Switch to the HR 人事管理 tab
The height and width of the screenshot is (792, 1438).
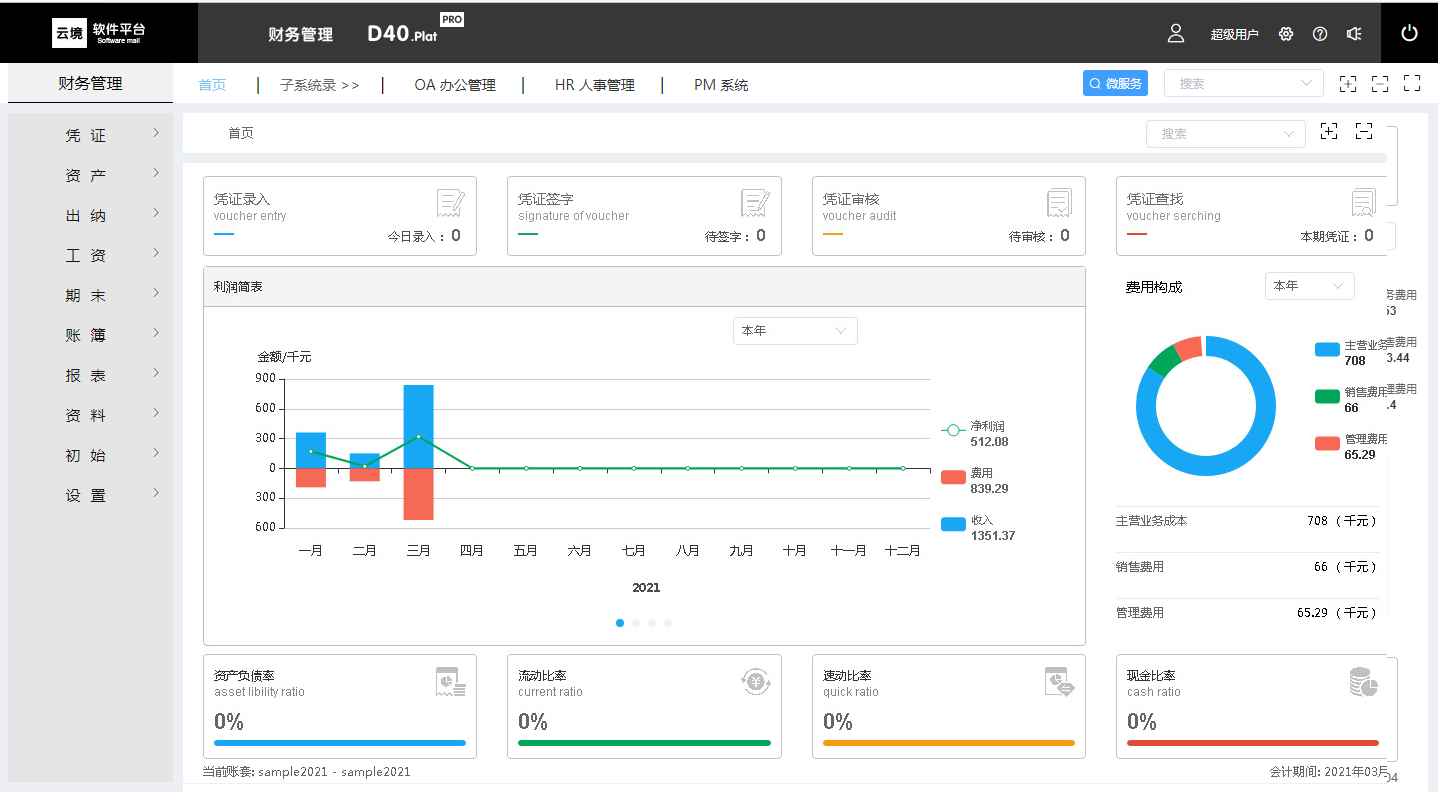(x=594, y=85)
